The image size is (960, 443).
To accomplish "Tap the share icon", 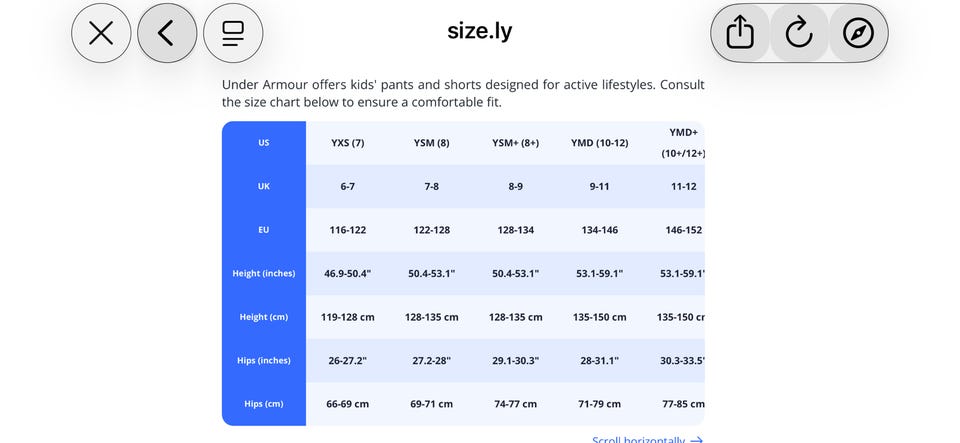I will pos(740,33).
